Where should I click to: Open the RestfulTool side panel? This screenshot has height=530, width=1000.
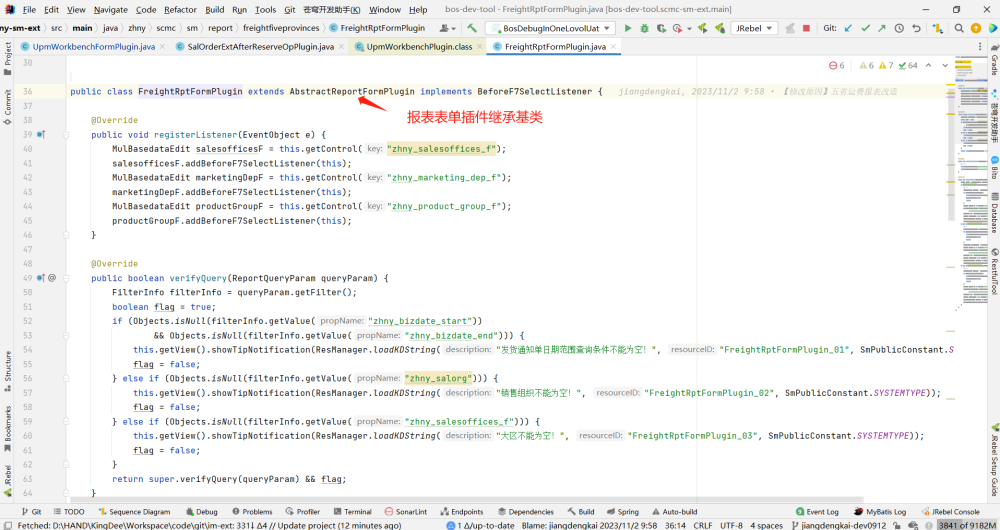[x=994, y=272]
